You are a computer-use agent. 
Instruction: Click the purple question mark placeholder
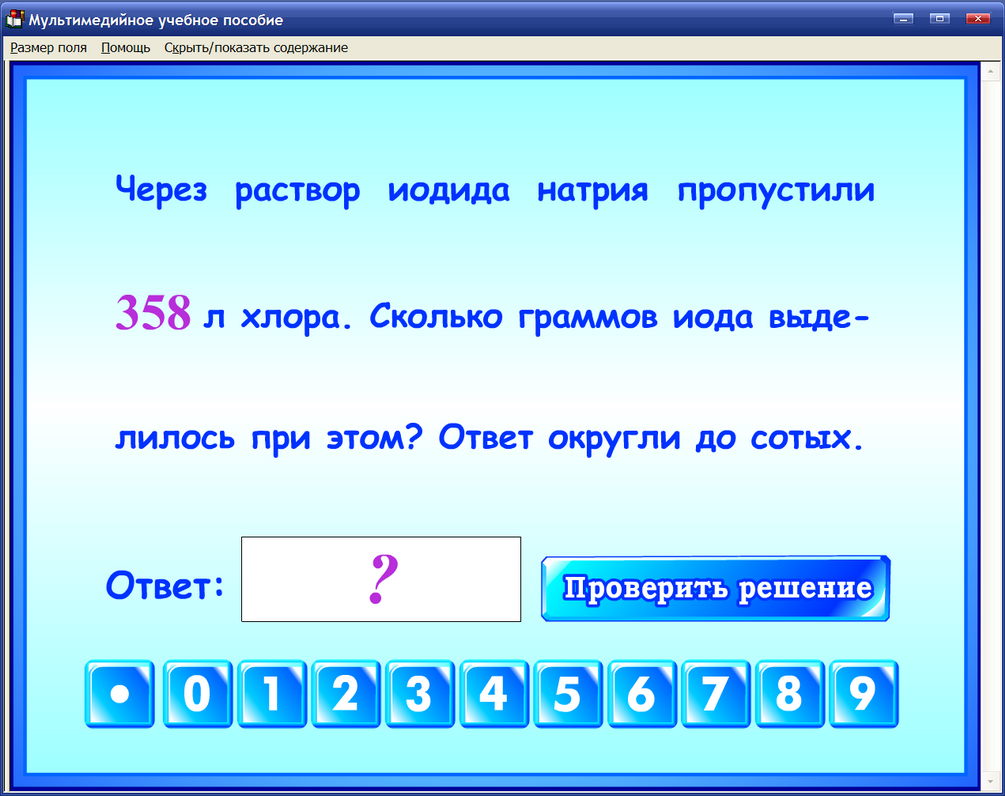380,578
